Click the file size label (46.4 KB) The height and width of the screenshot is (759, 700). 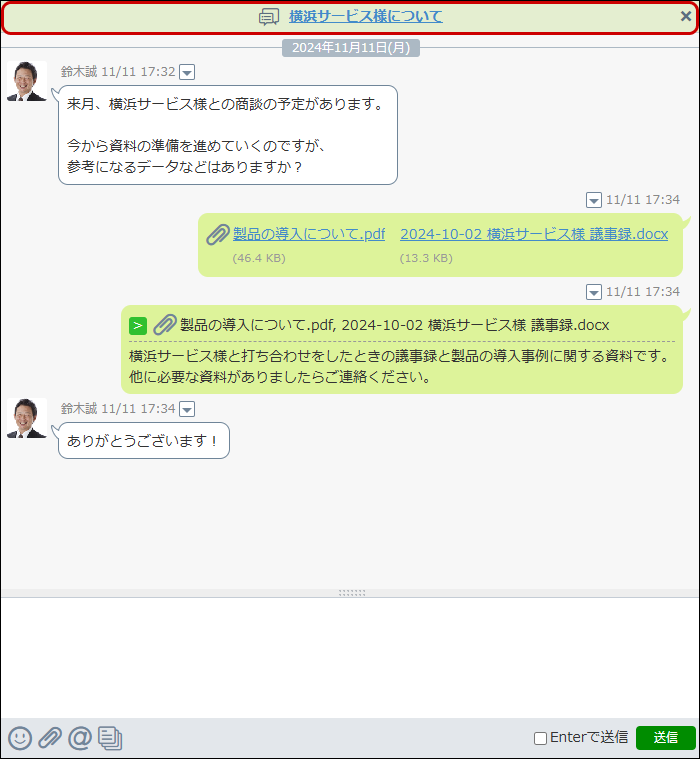(x=259, y=258)
